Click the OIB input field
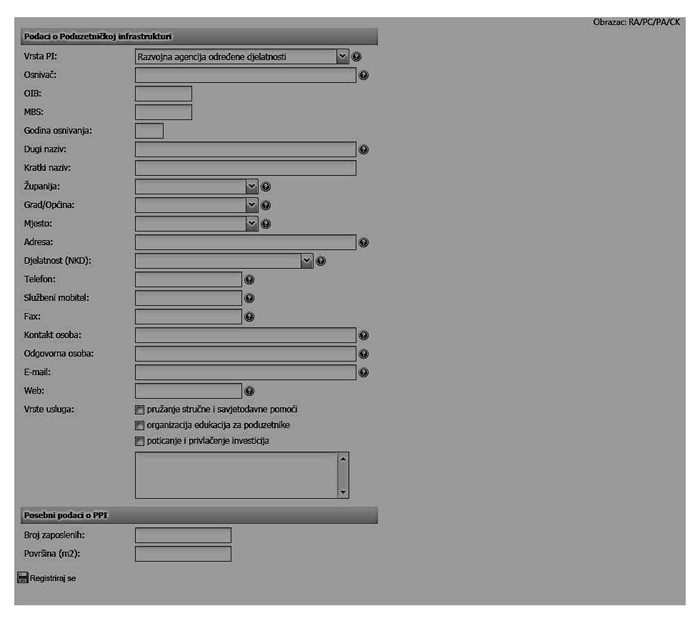 tap(163, 94)
